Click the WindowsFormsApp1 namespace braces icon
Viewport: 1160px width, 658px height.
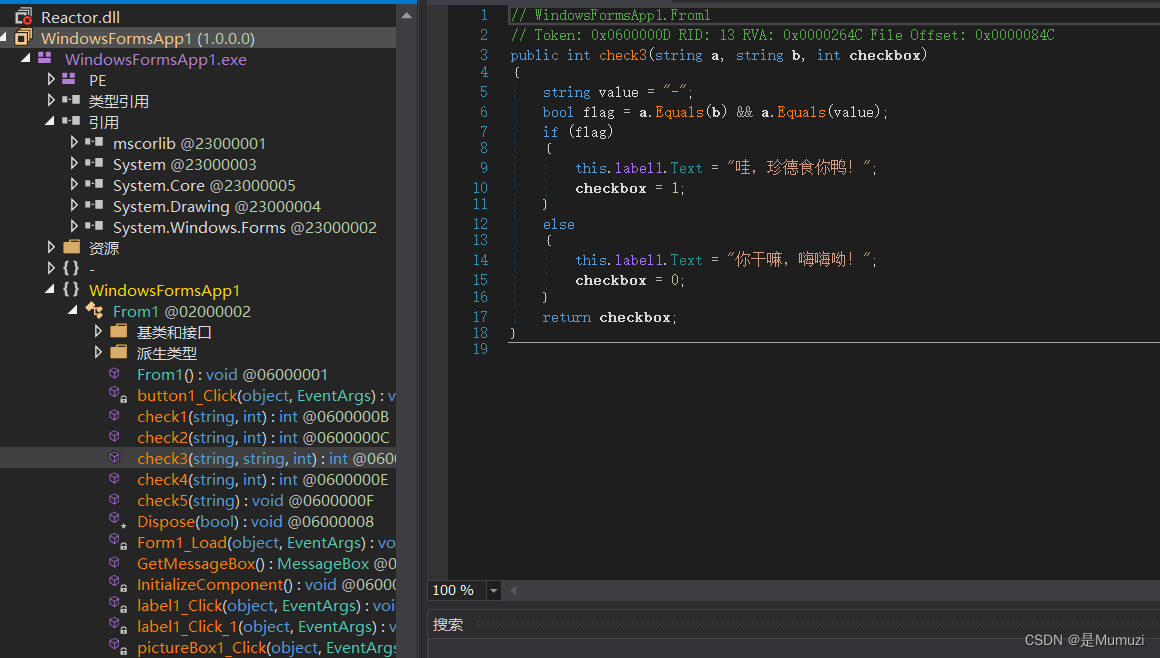tap(71, 289)
